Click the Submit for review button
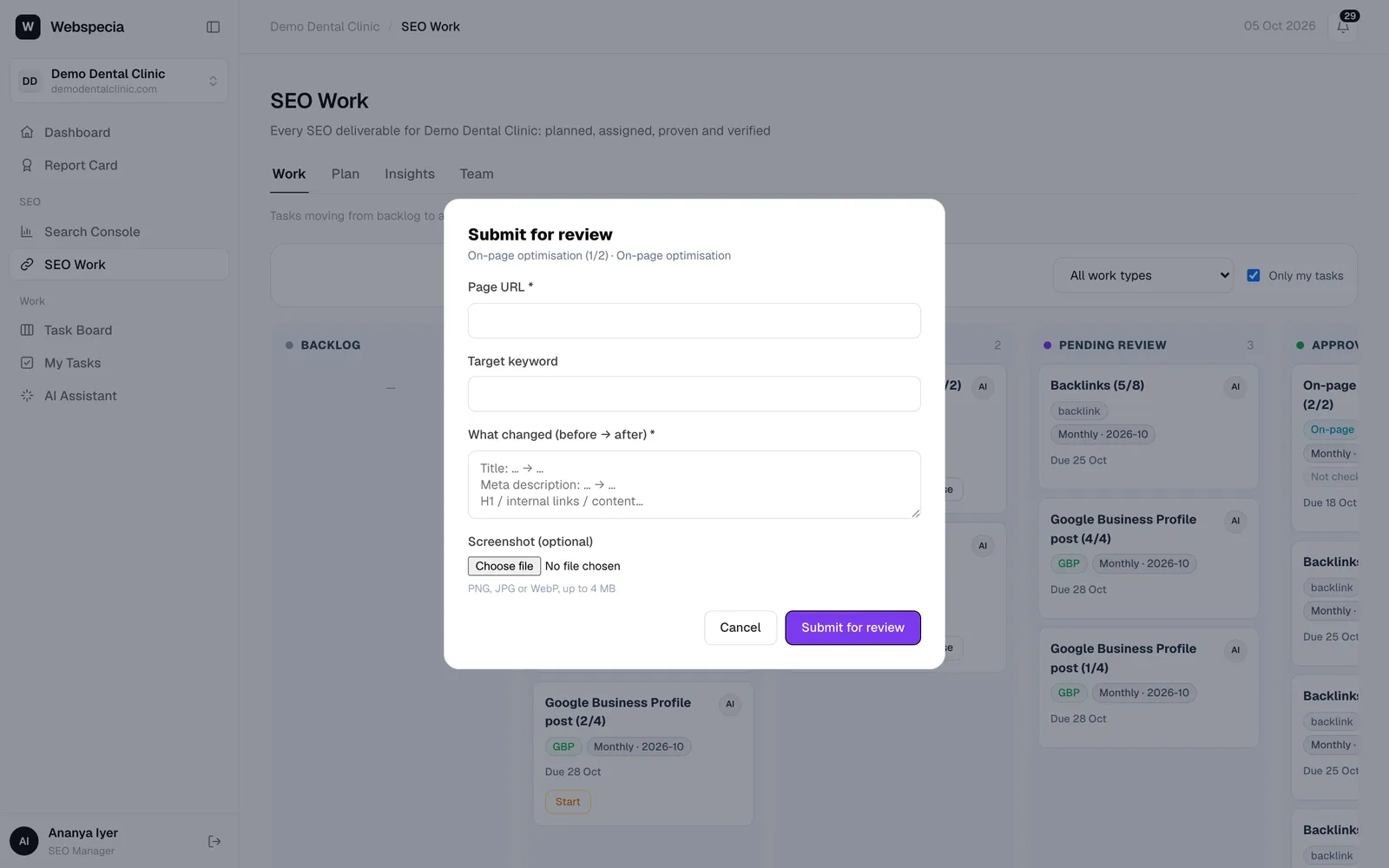The image size is (1389, 868). pos(852,628)
